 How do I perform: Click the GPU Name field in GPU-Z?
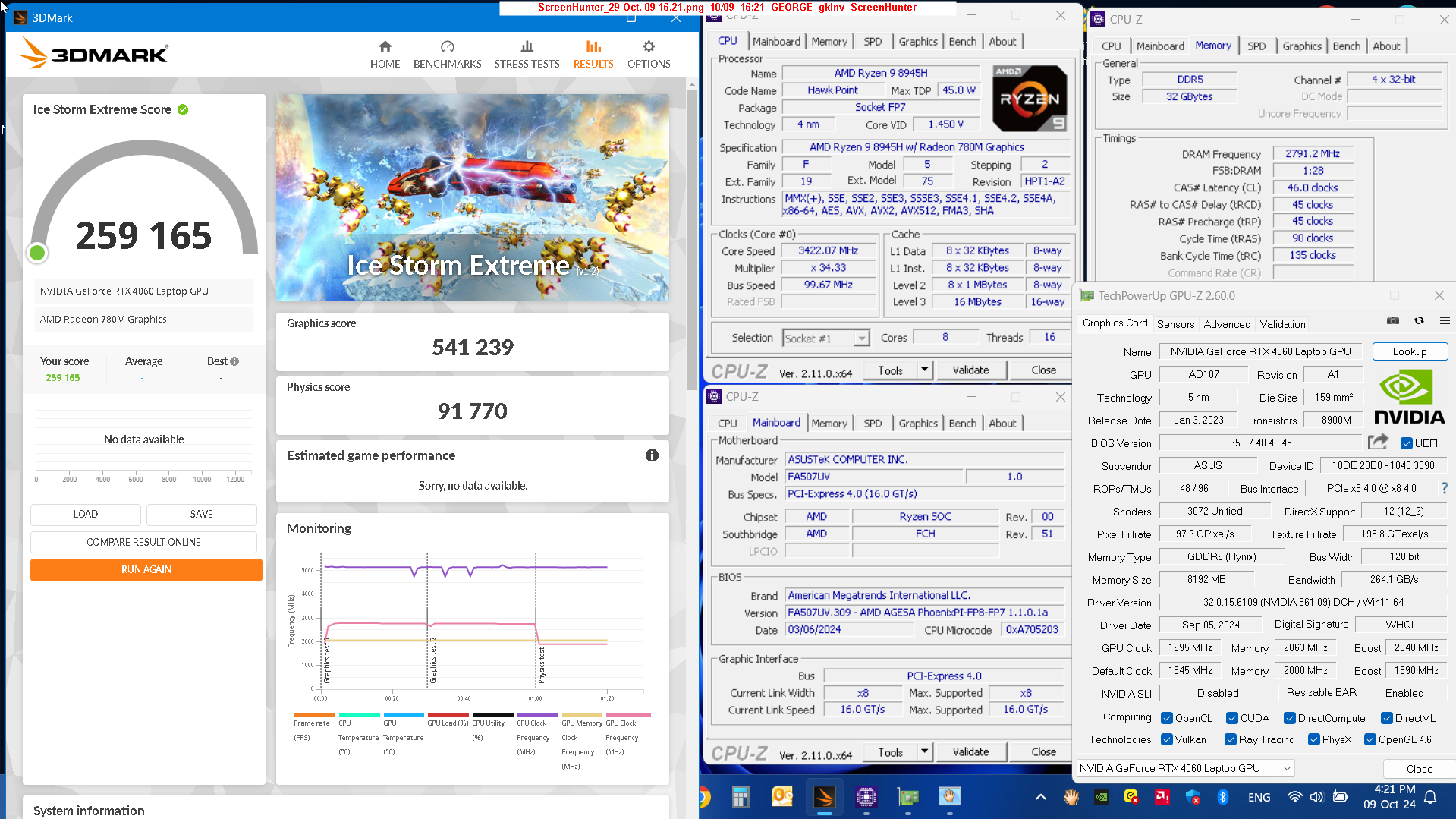click(x=1260, y=351)
